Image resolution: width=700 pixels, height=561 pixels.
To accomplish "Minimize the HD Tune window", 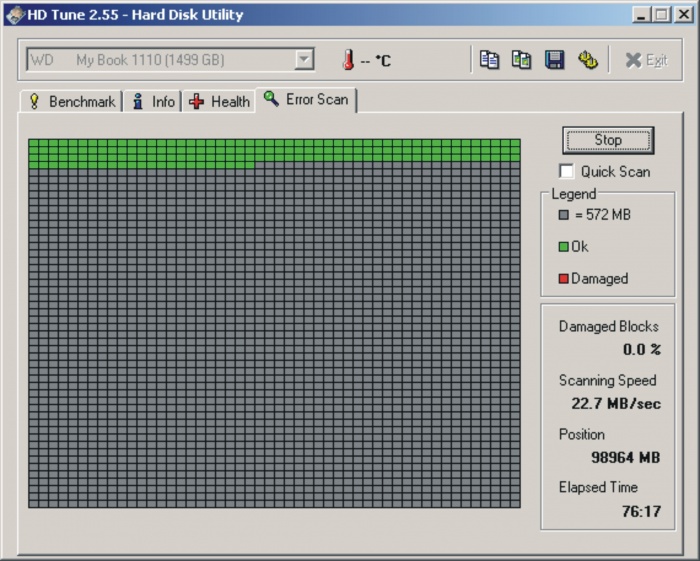I will point(641,15).
